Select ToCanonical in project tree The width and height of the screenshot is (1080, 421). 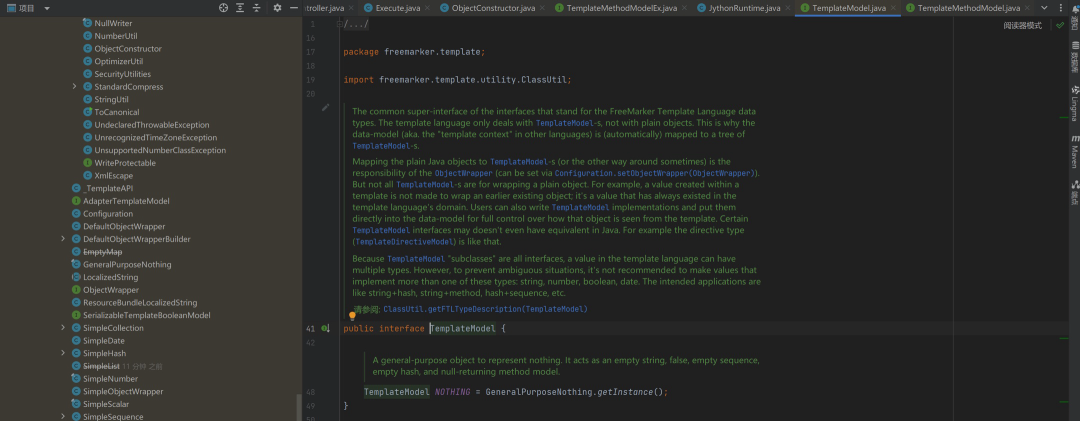pyautogui.click(x=116, y=112)
